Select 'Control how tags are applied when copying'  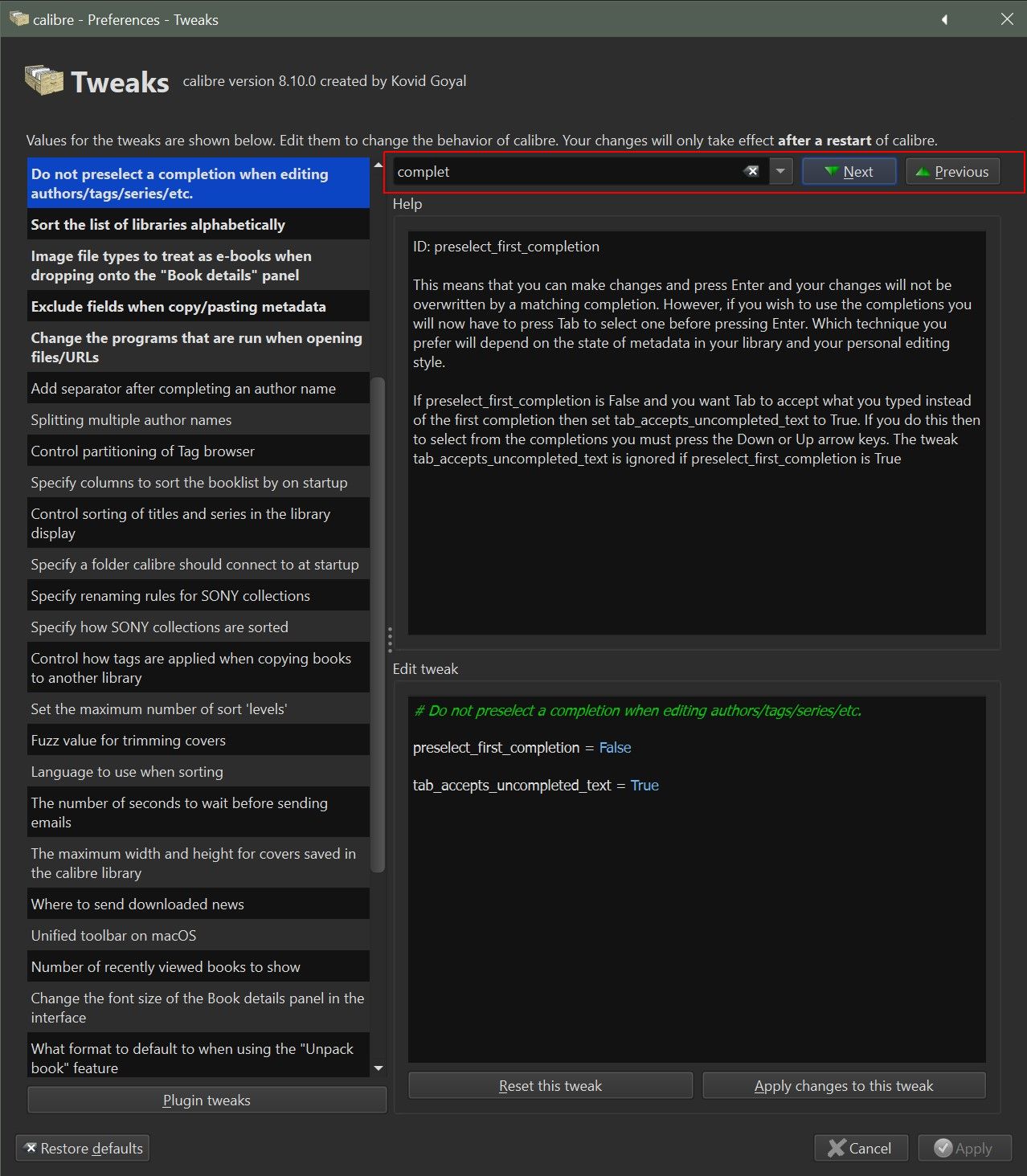(x=198, y=668)
